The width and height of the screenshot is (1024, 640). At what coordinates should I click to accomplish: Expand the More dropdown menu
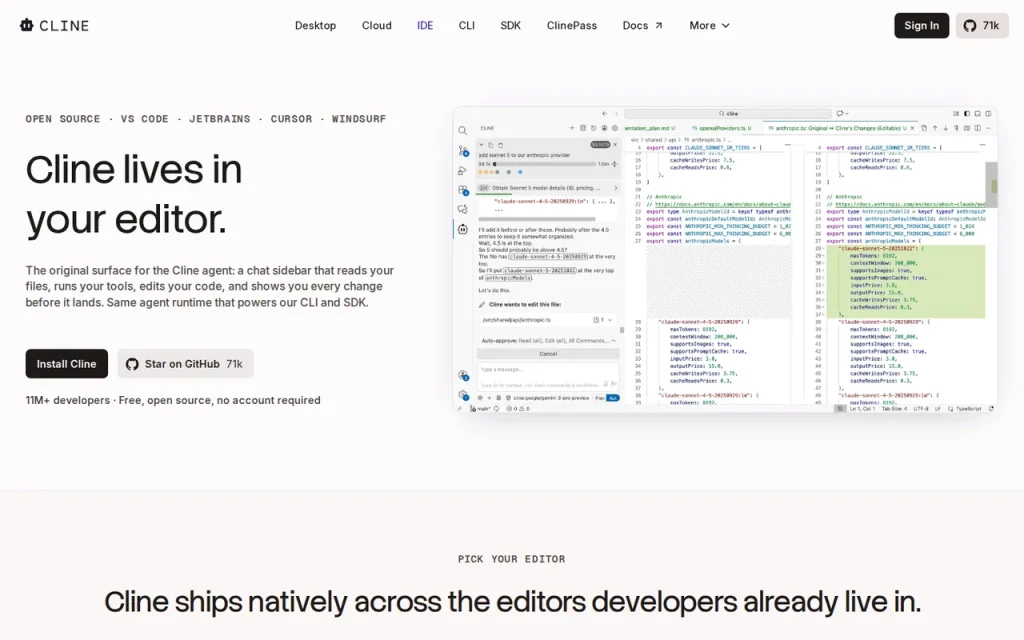point(709,25)
